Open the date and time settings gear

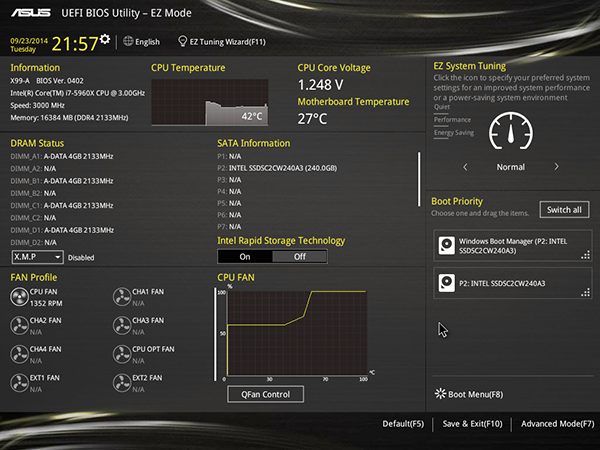click(105, 39)
